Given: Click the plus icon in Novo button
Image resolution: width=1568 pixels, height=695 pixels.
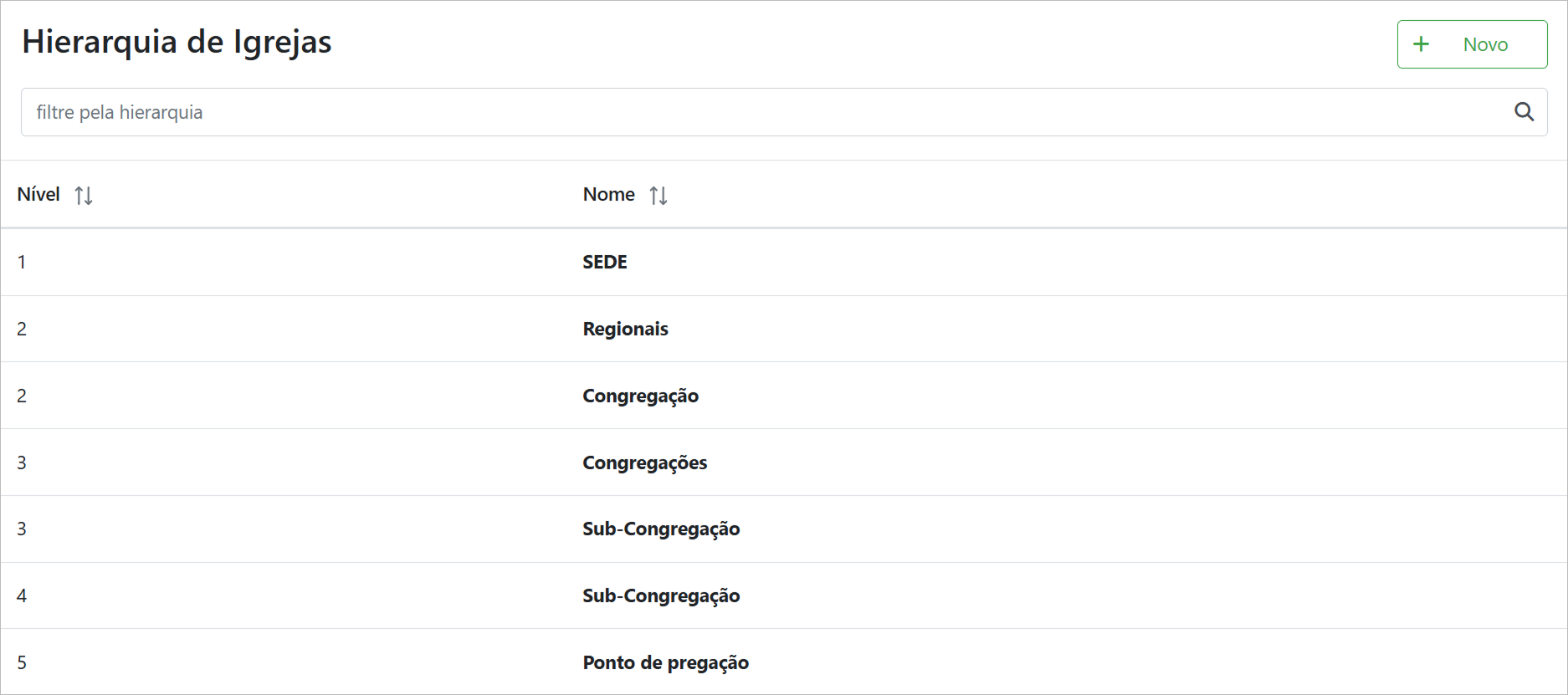Looking at the screenshot, I should tap(1421, 44).
